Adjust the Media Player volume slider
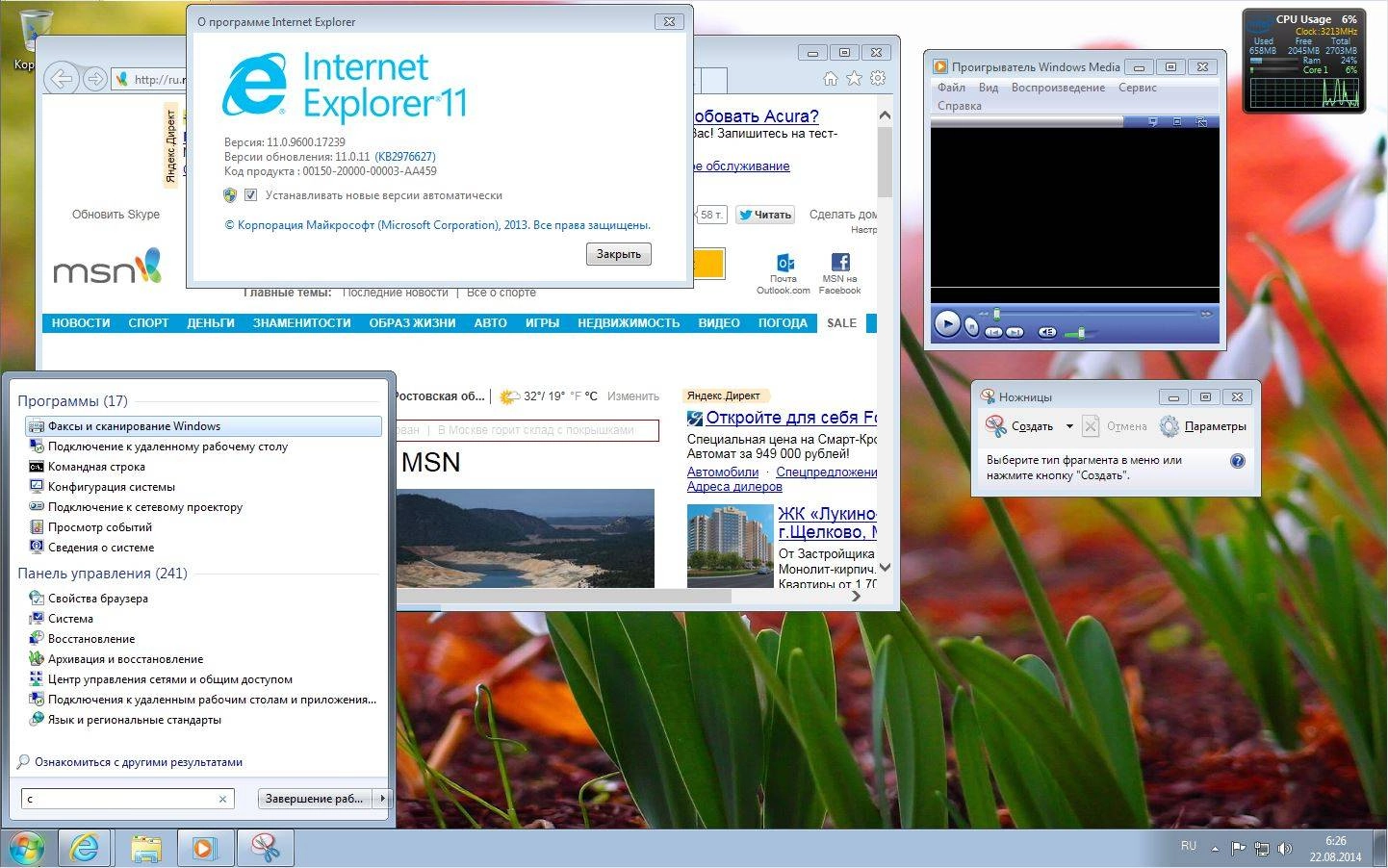 click(x=1082, y=333)
